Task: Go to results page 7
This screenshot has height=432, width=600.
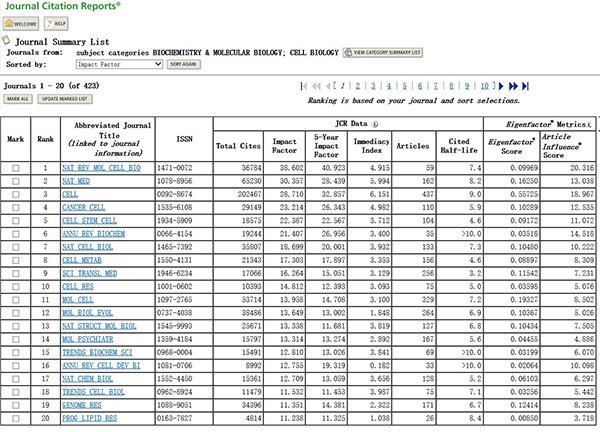Action: 435,86
